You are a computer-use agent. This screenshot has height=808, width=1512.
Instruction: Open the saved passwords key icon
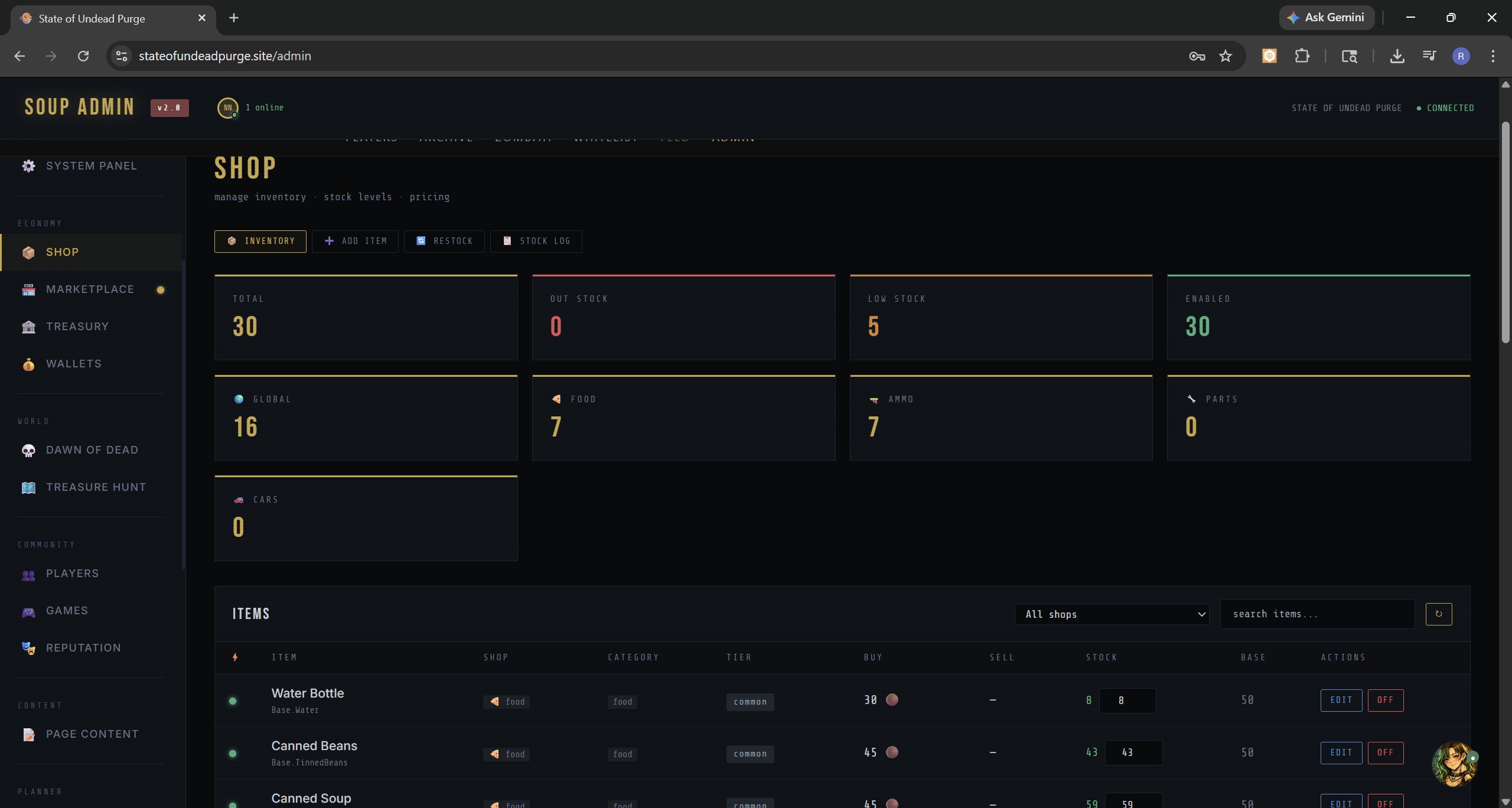(1197, 56)
